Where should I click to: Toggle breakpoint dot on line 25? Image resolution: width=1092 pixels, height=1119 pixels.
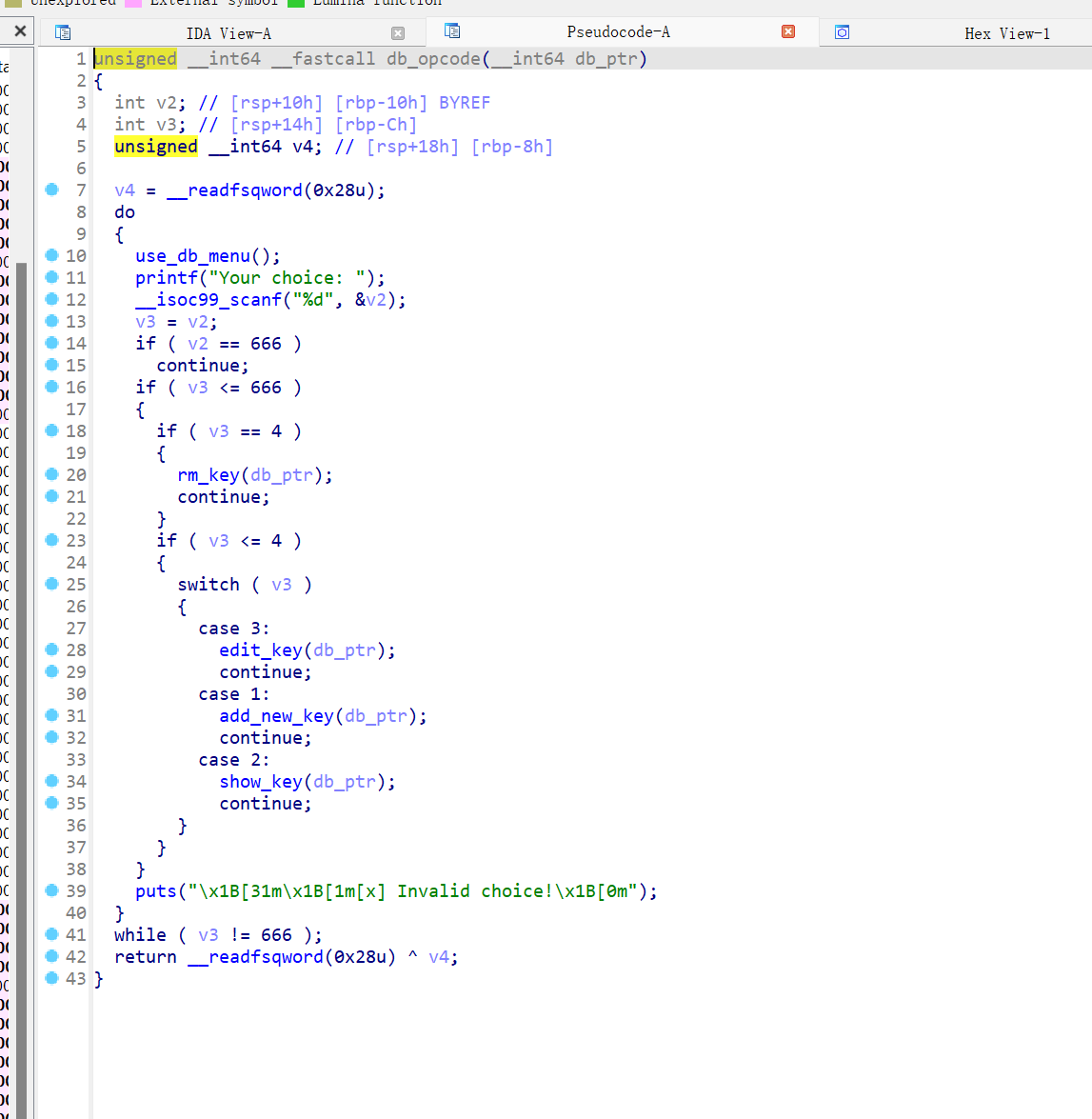coord(51,584)
